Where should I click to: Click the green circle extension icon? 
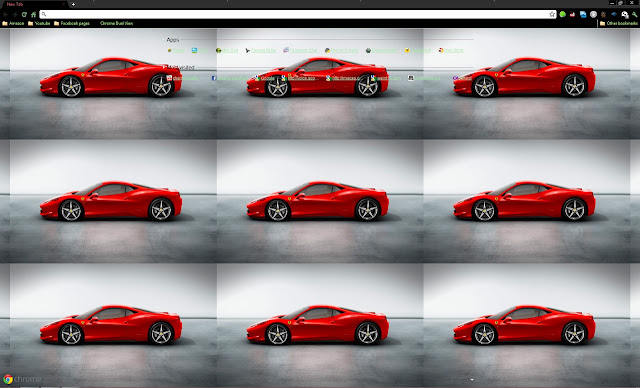coord(562,14)
